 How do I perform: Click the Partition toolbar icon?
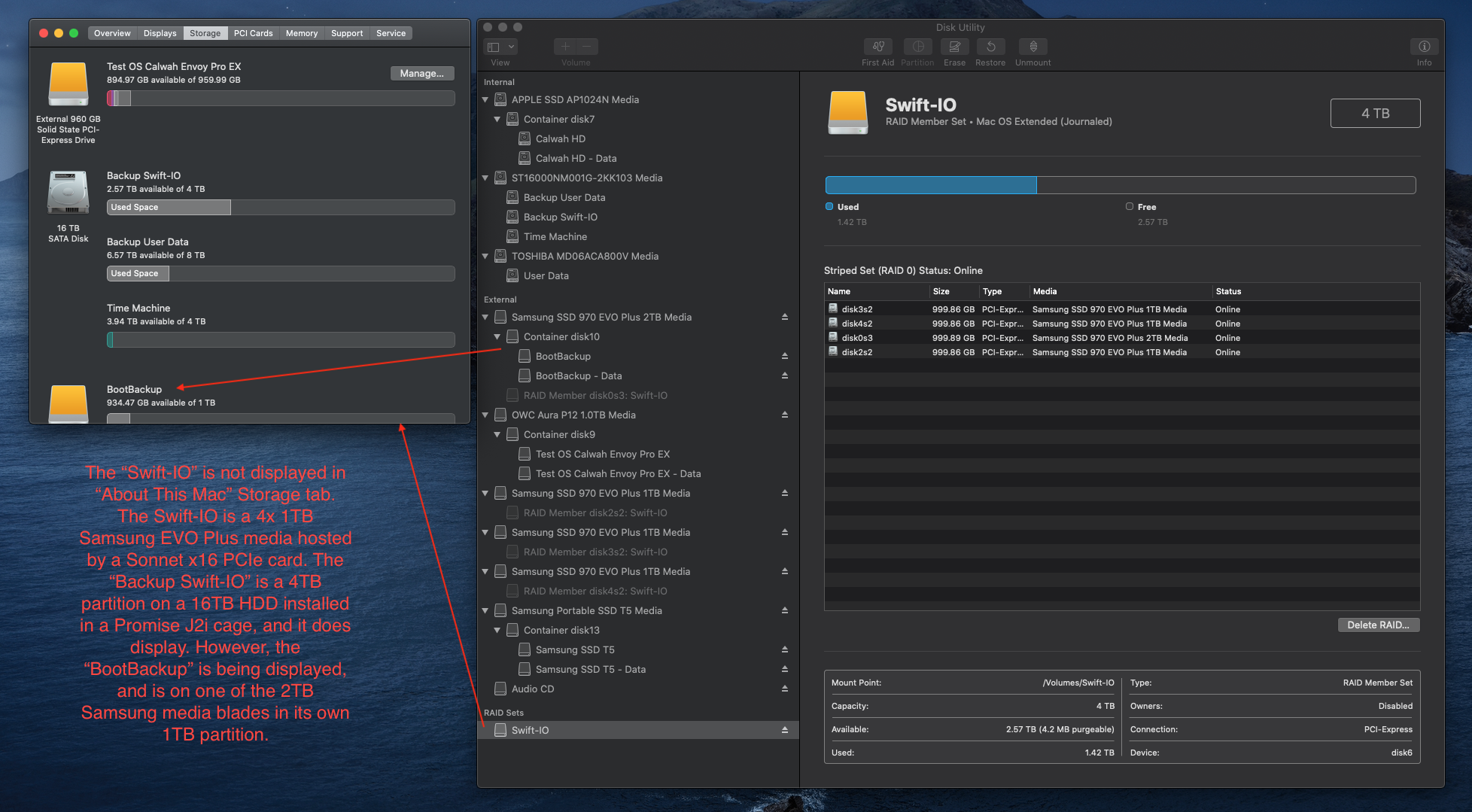(917, 47)
